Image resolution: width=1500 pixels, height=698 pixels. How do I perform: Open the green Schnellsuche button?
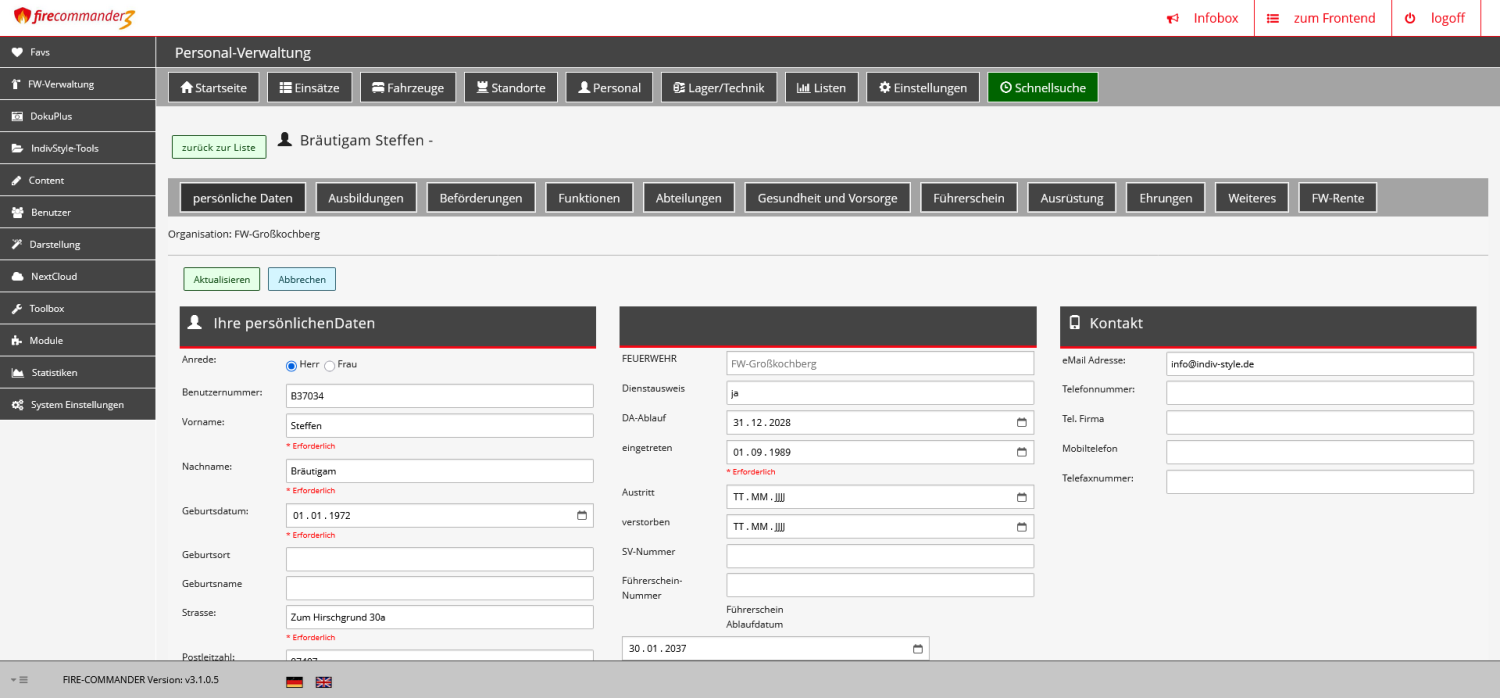(x=1042, y=87)
